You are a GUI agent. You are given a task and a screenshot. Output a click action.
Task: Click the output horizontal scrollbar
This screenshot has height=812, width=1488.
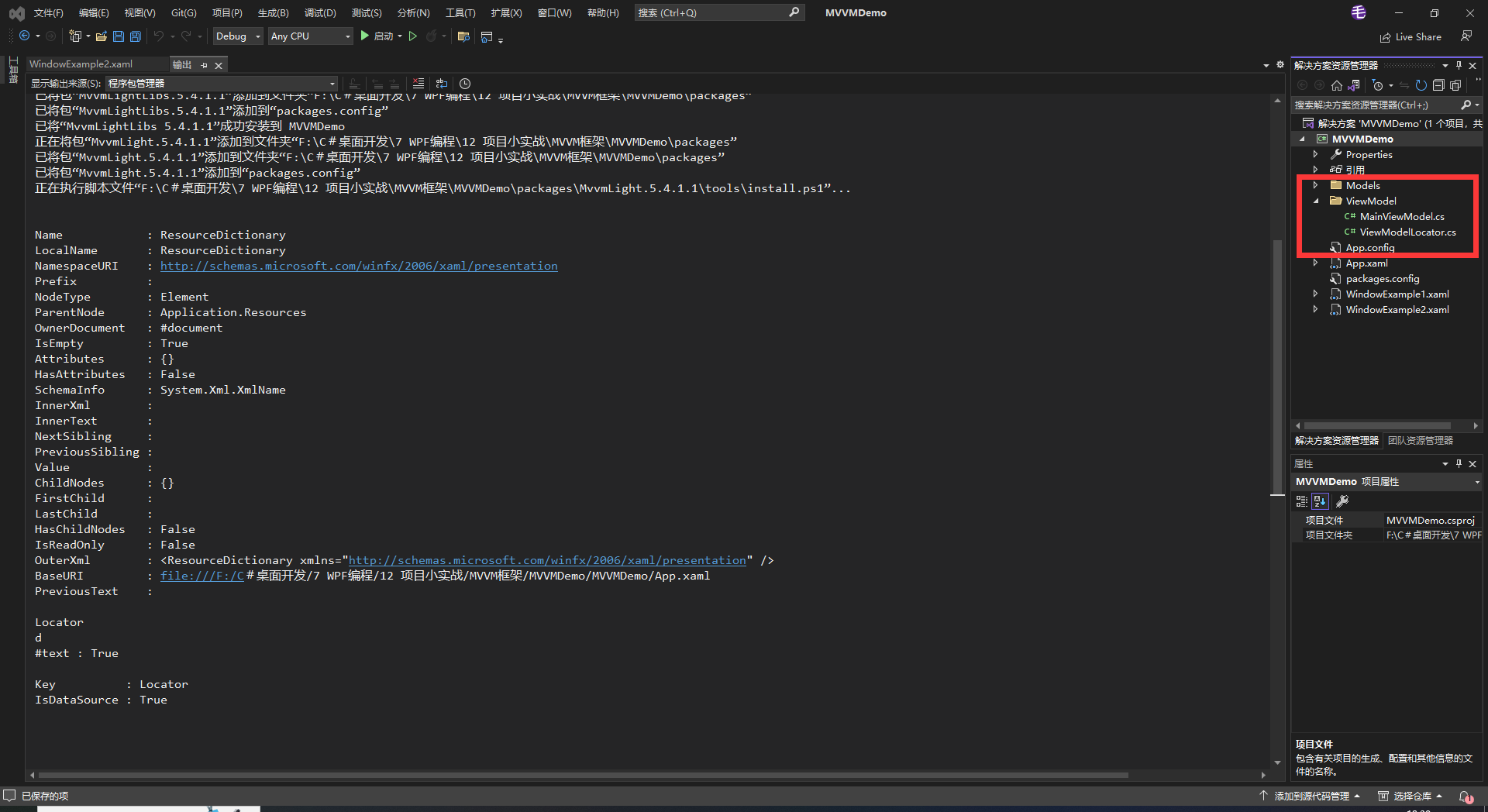[583, 775]
